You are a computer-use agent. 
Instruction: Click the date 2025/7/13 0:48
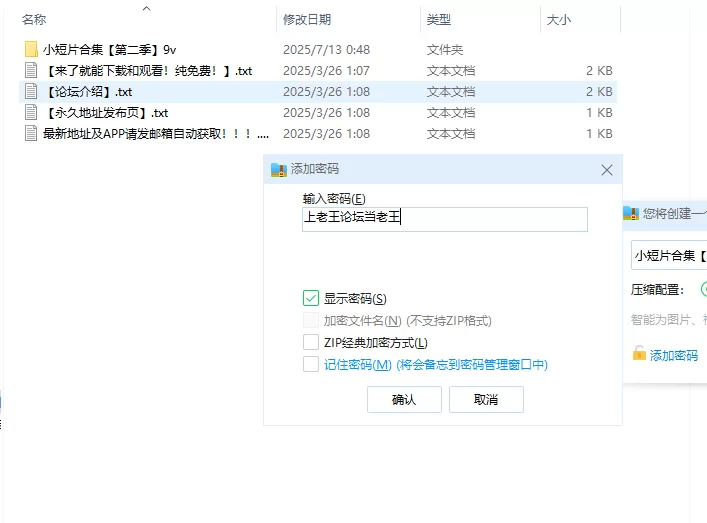tap(326, 49)
